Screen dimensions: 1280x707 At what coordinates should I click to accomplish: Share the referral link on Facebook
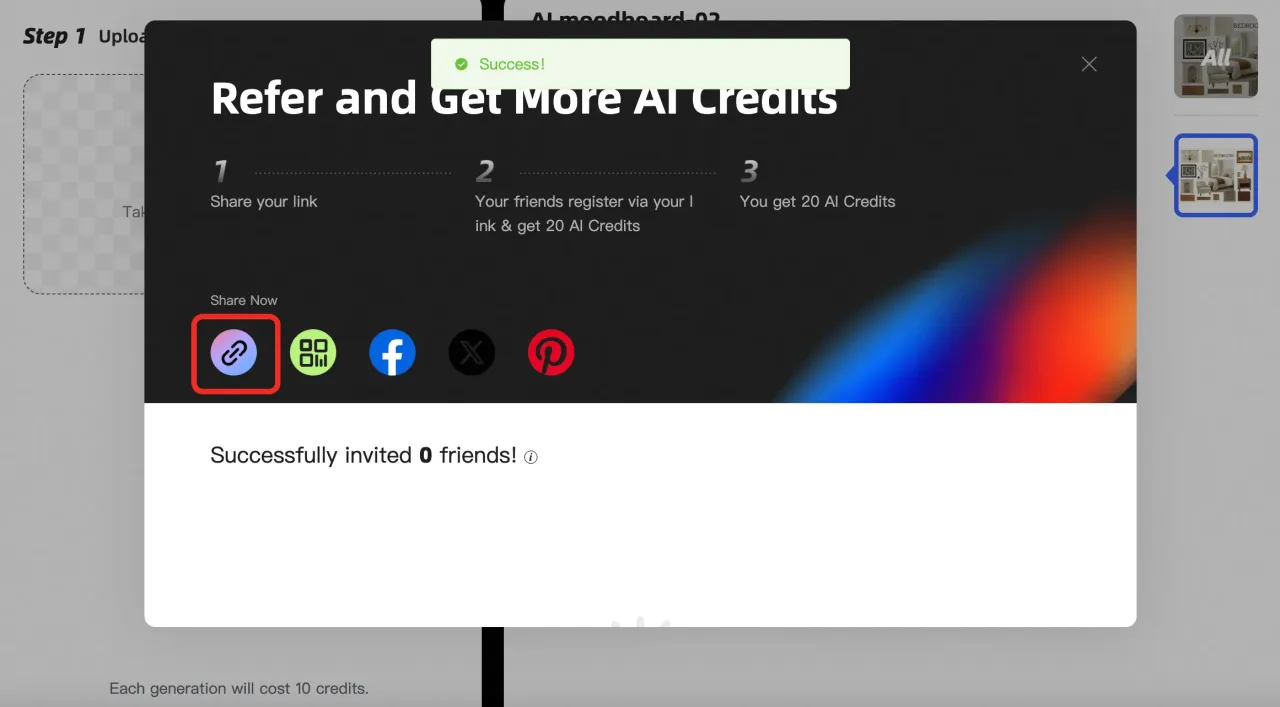point(392,353)
